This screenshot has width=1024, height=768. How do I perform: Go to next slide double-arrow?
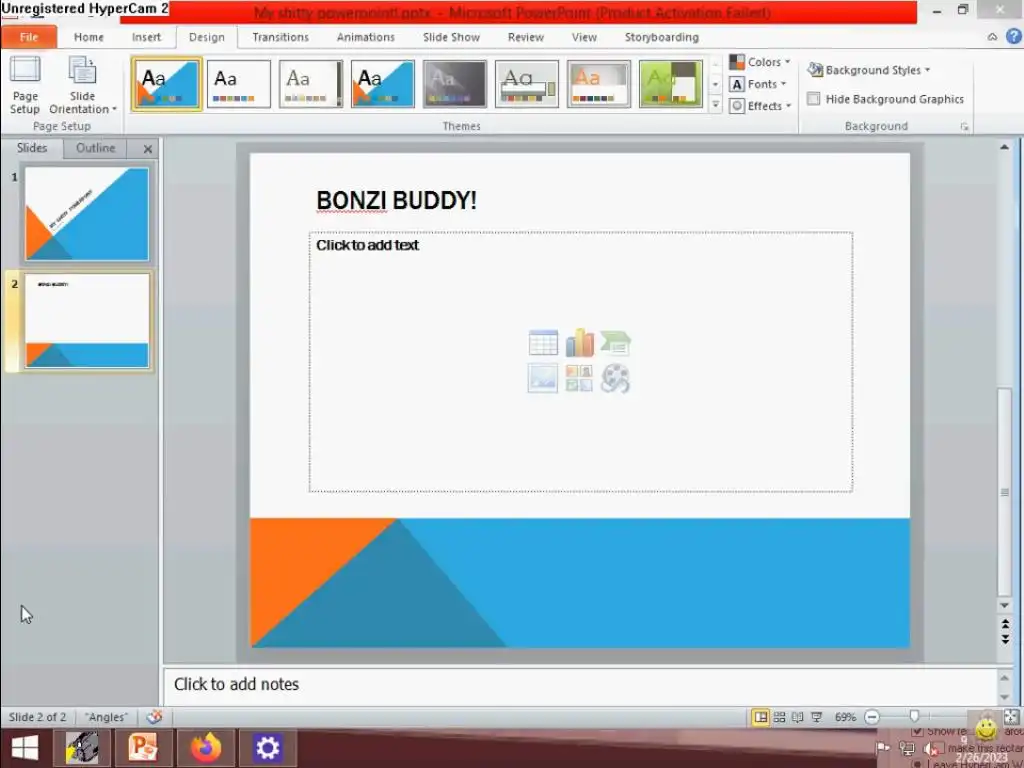click(1005, 639)
